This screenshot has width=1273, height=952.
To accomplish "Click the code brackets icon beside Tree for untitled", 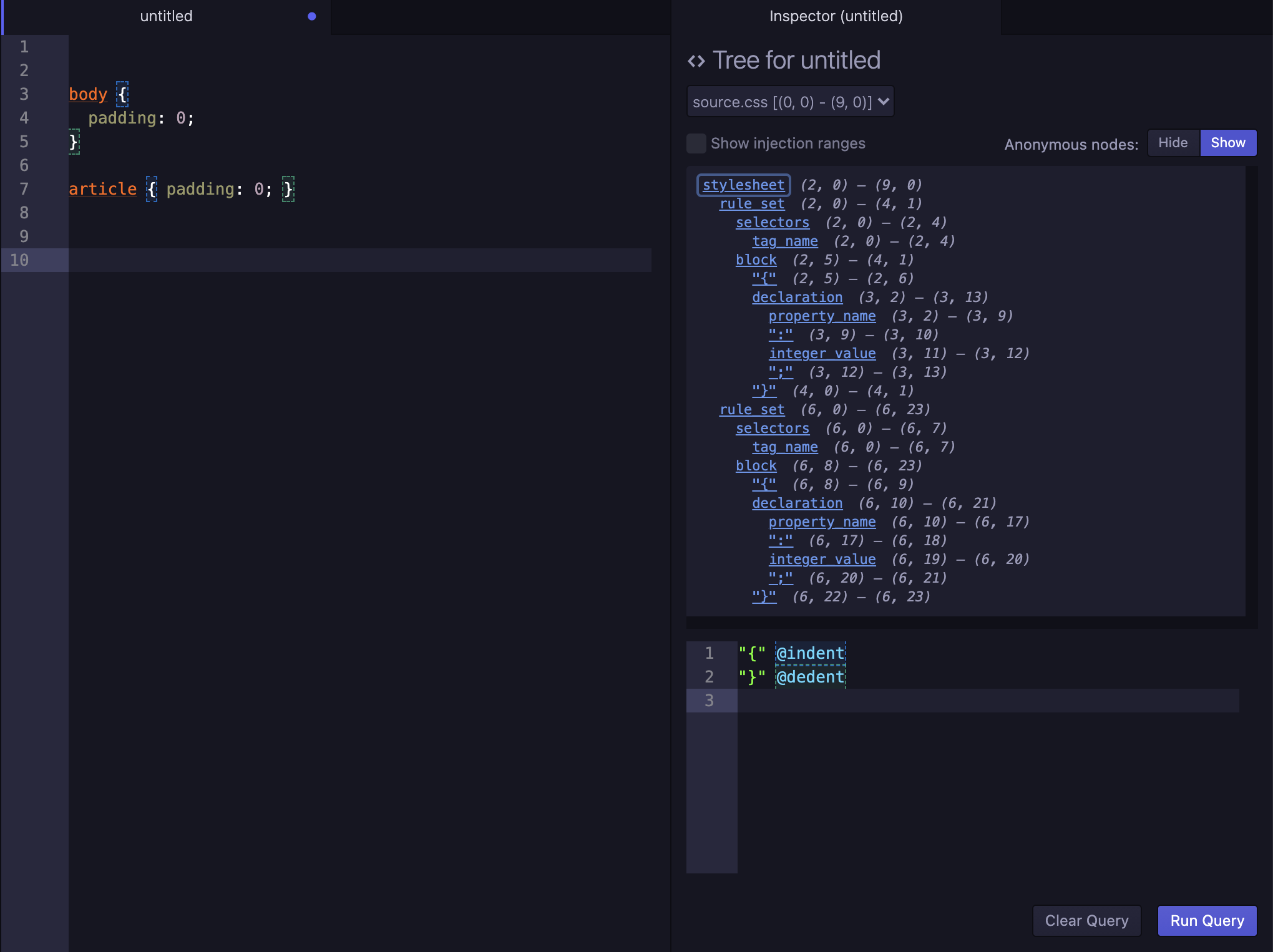I will [x=696, y=61].
